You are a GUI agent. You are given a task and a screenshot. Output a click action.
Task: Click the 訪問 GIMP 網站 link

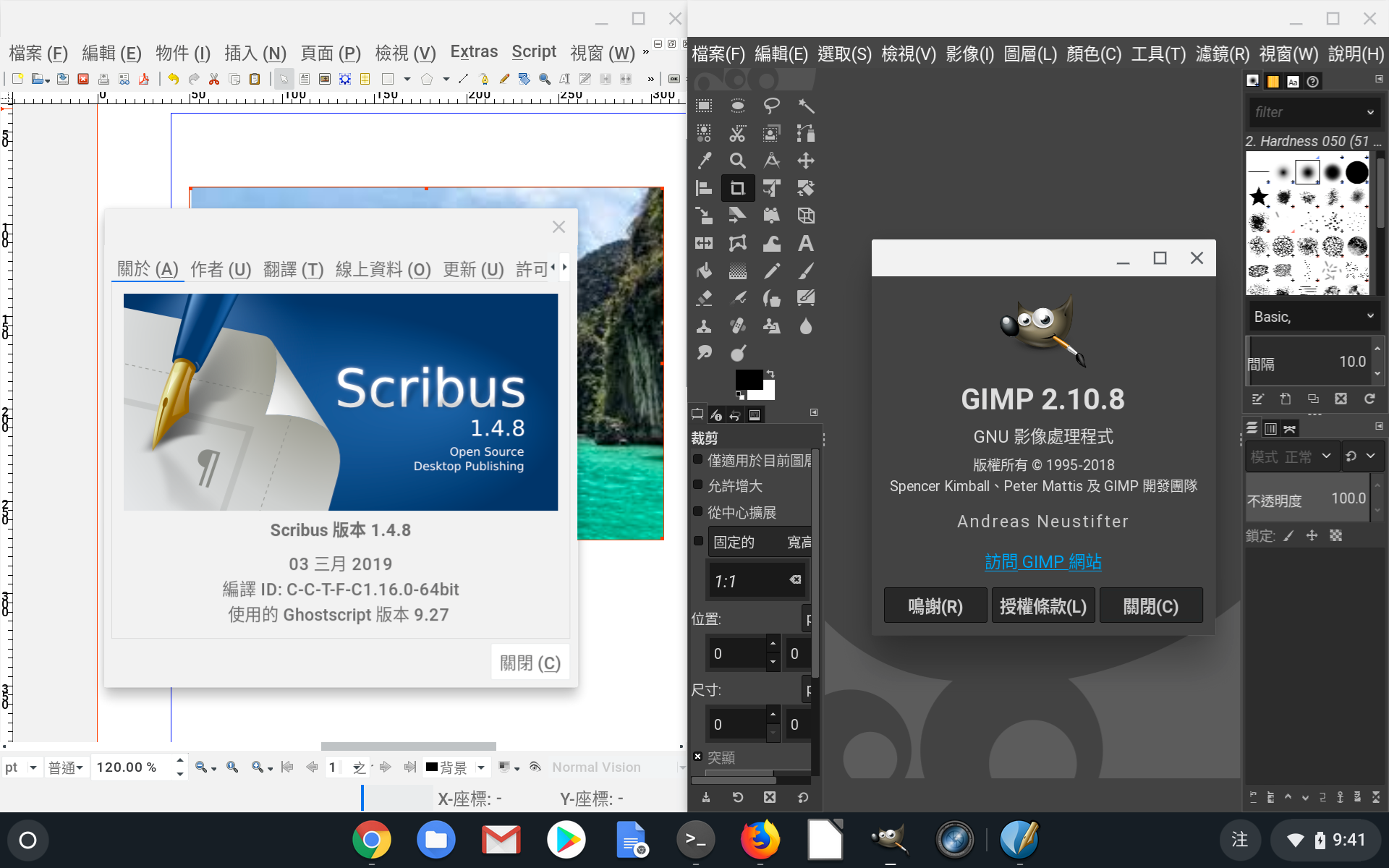1042,561
